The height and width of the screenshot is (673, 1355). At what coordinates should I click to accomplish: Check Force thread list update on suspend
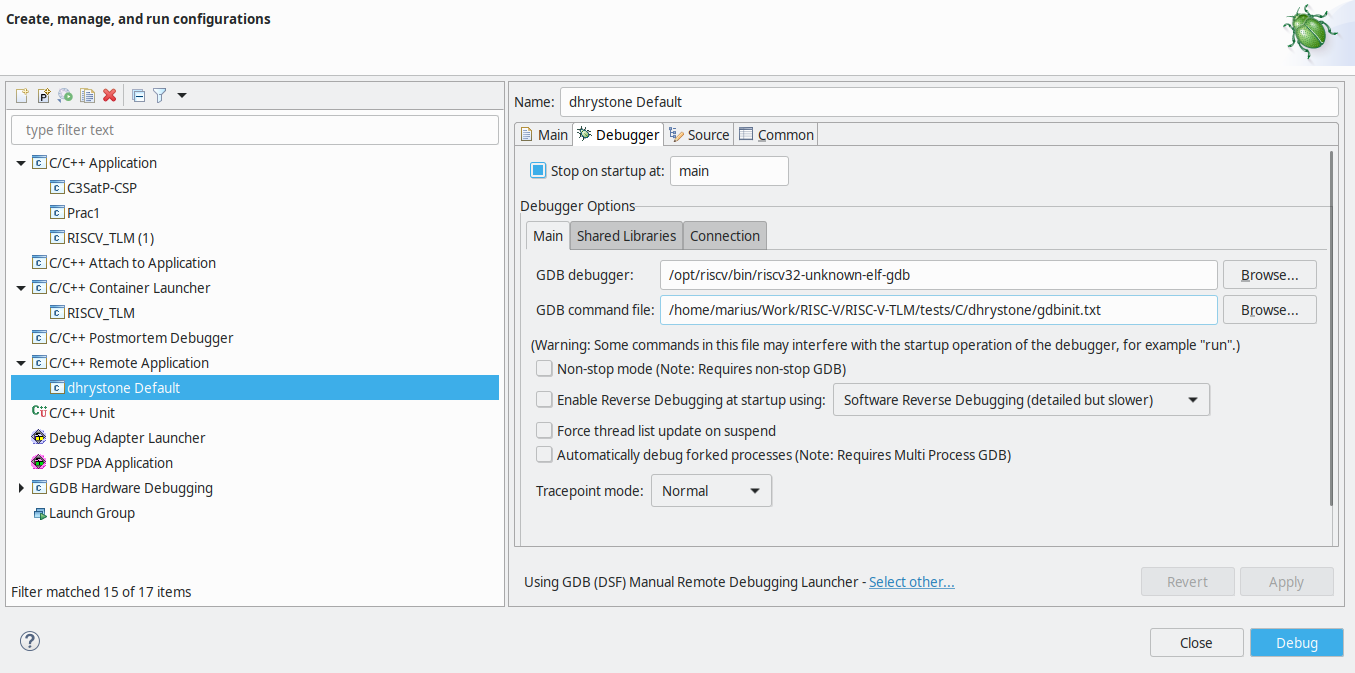click(x=544, y=430)
